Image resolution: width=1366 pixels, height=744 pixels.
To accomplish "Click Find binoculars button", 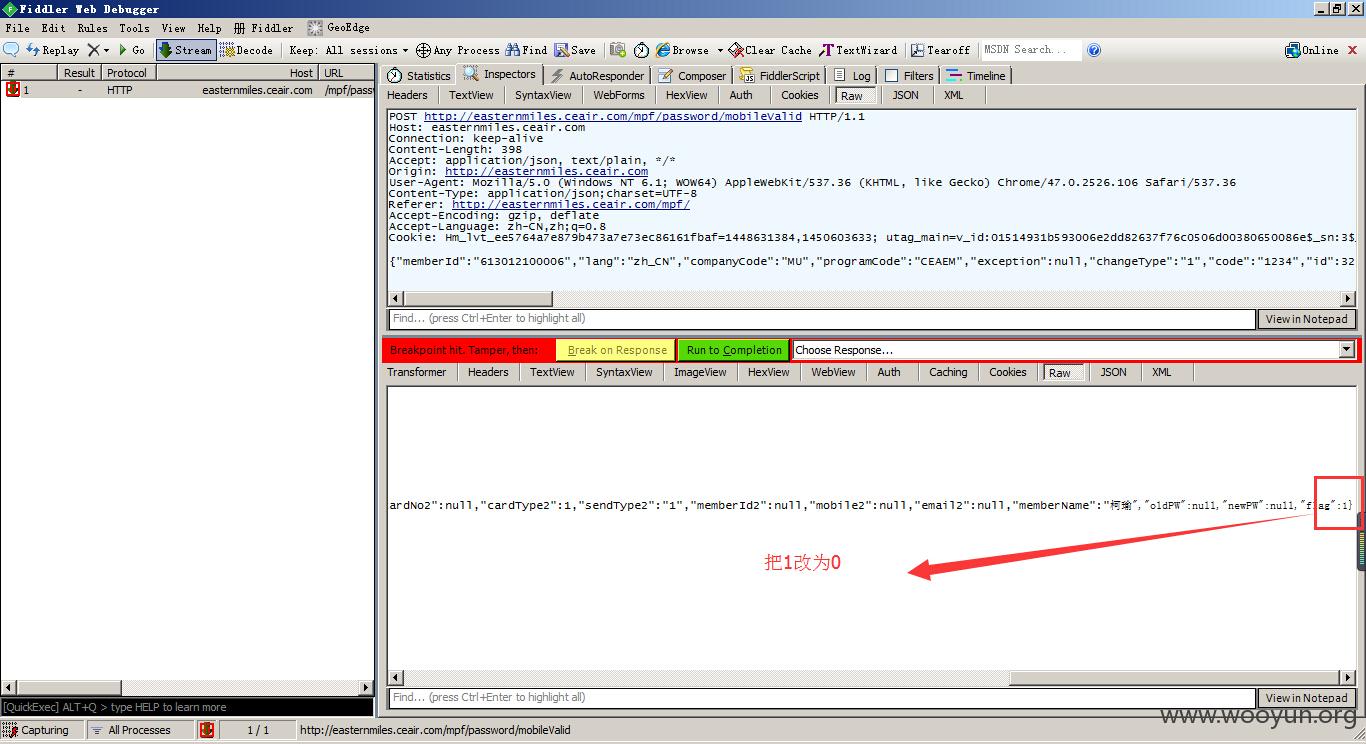I will click(527, 50).
